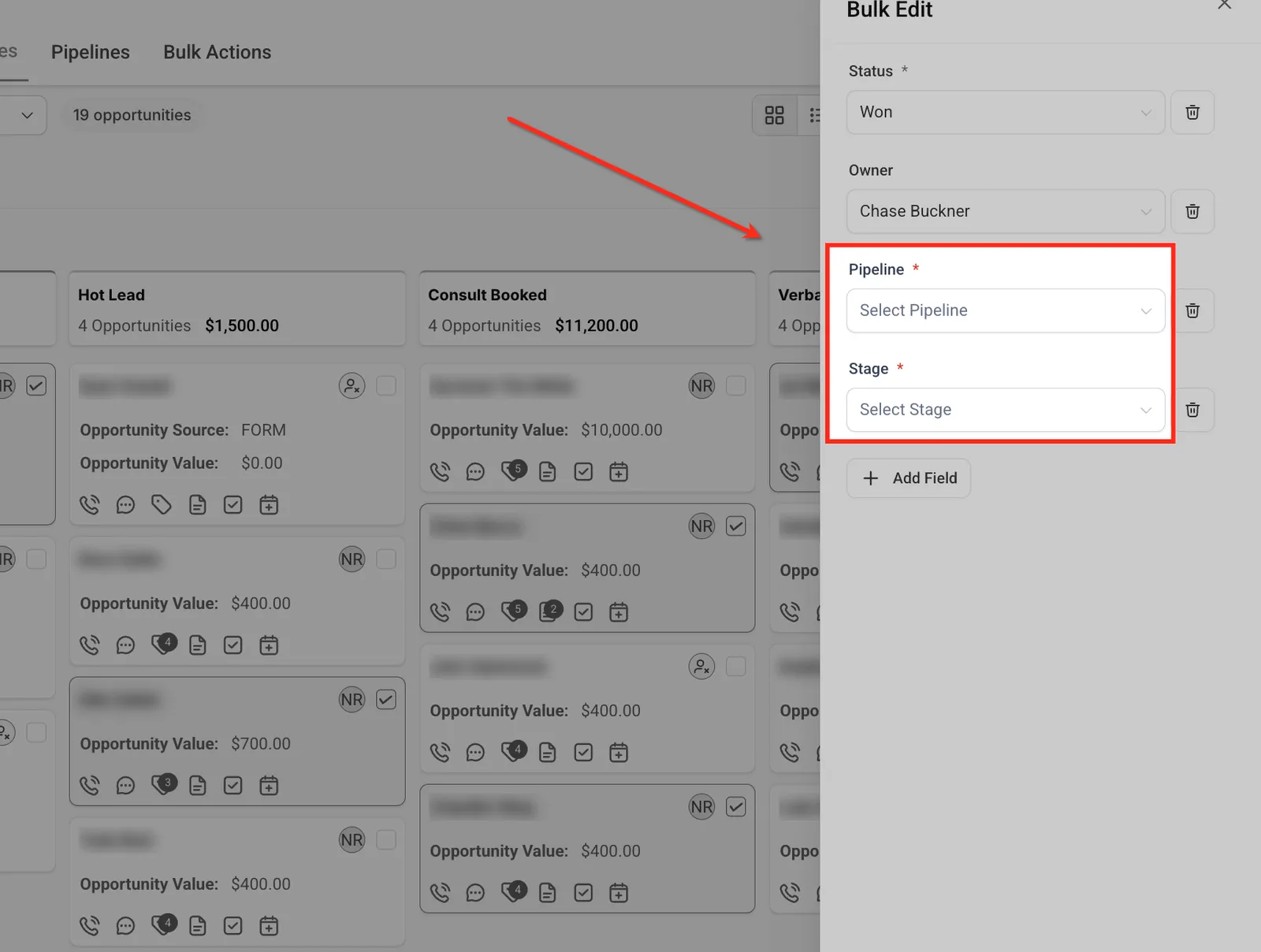Open chat on the FORM source card
The height and width of the screenshot is (952, 1261).
pyautogui.click(x=125, y=505)
